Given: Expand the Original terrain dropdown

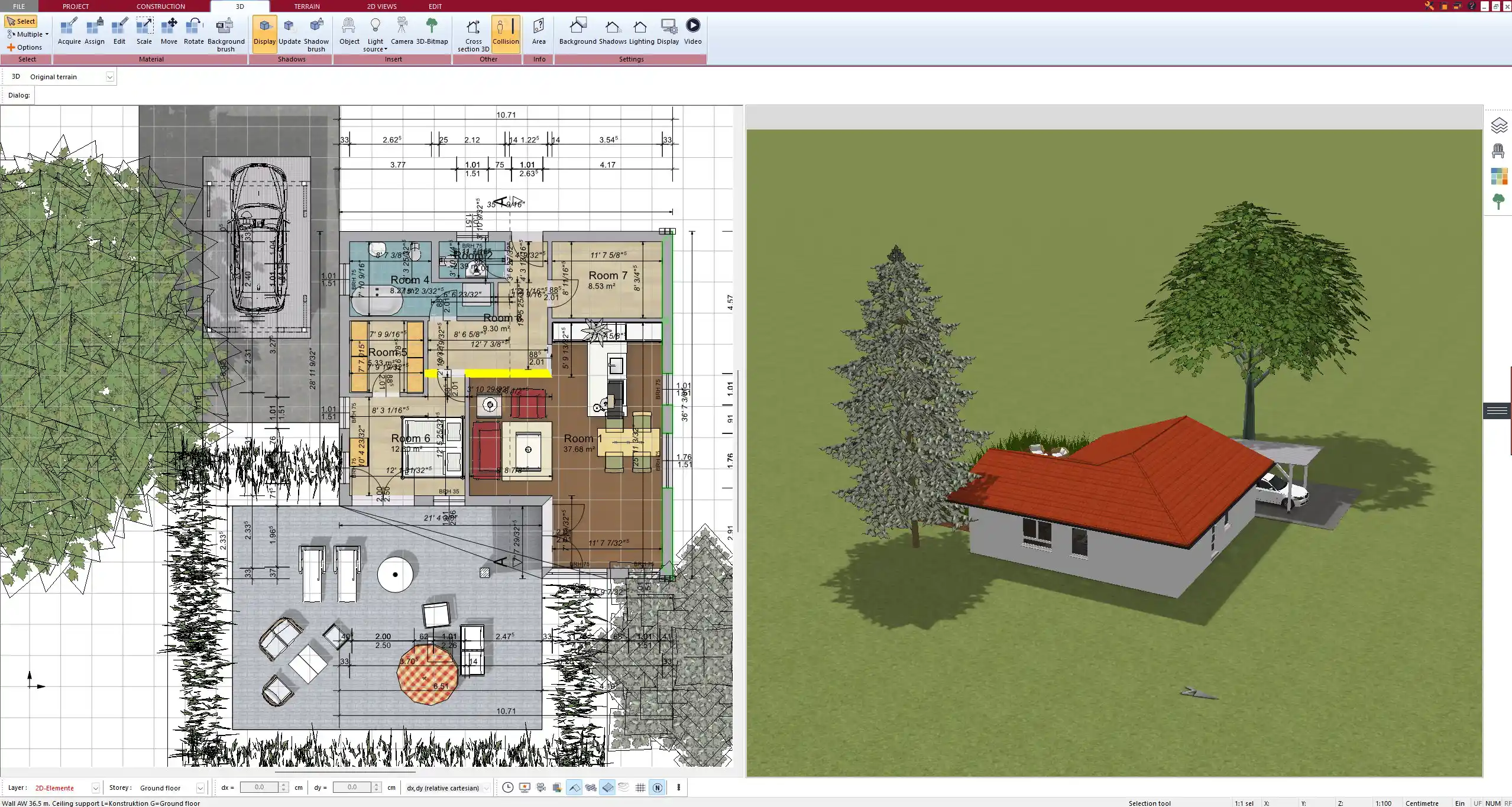Looking at the screenshot, I should pos(109,77).
